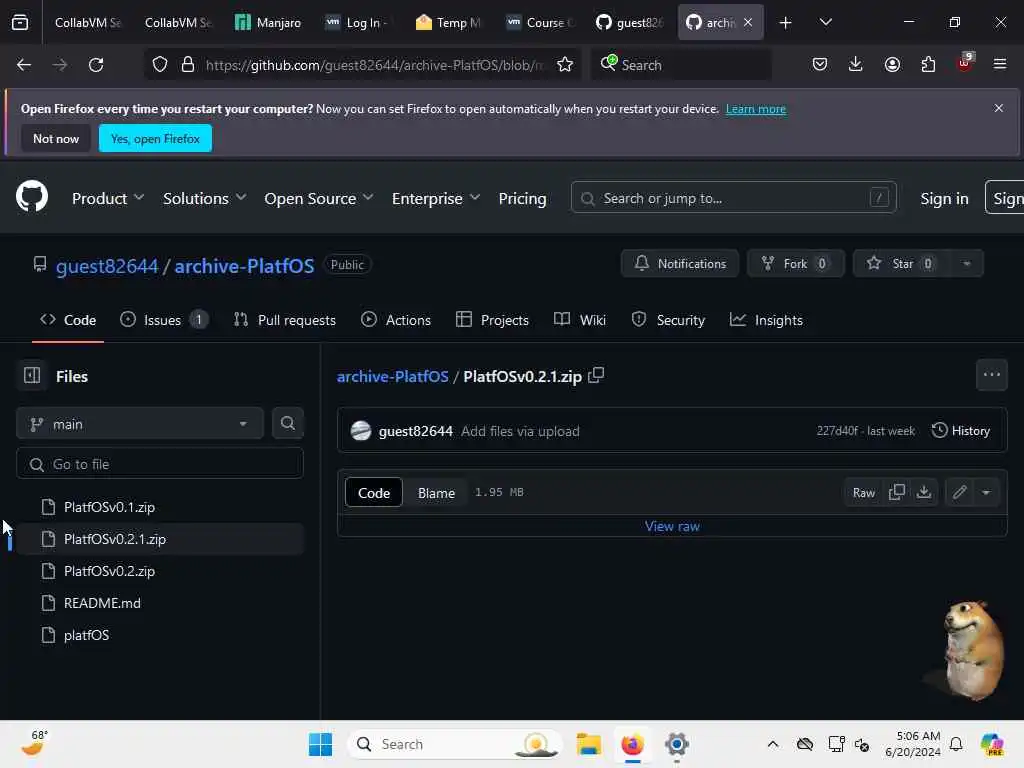This screenshot has height=768, width=1024.
Task: Download raw file icon in file toolbar
Action: [923, 492]
